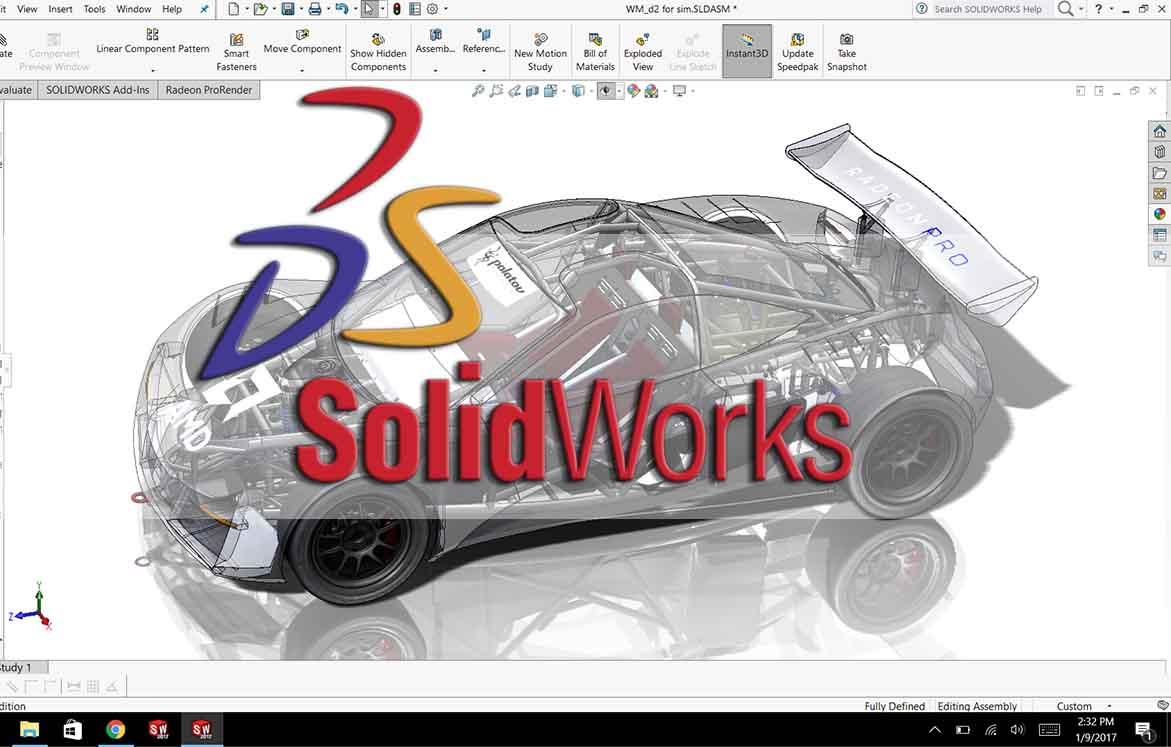Click the search magnifier button
Screen dimensions: 1171x747
click(x=1066, y=9)
